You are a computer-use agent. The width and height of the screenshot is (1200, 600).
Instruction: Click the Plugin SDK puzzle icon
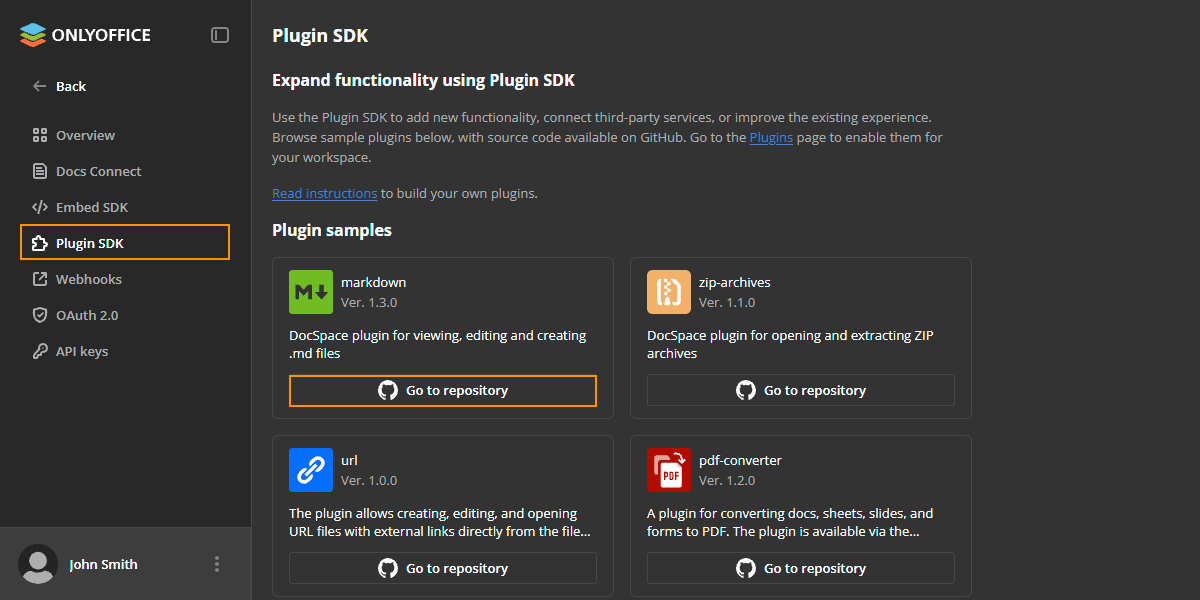click(40, 243)
